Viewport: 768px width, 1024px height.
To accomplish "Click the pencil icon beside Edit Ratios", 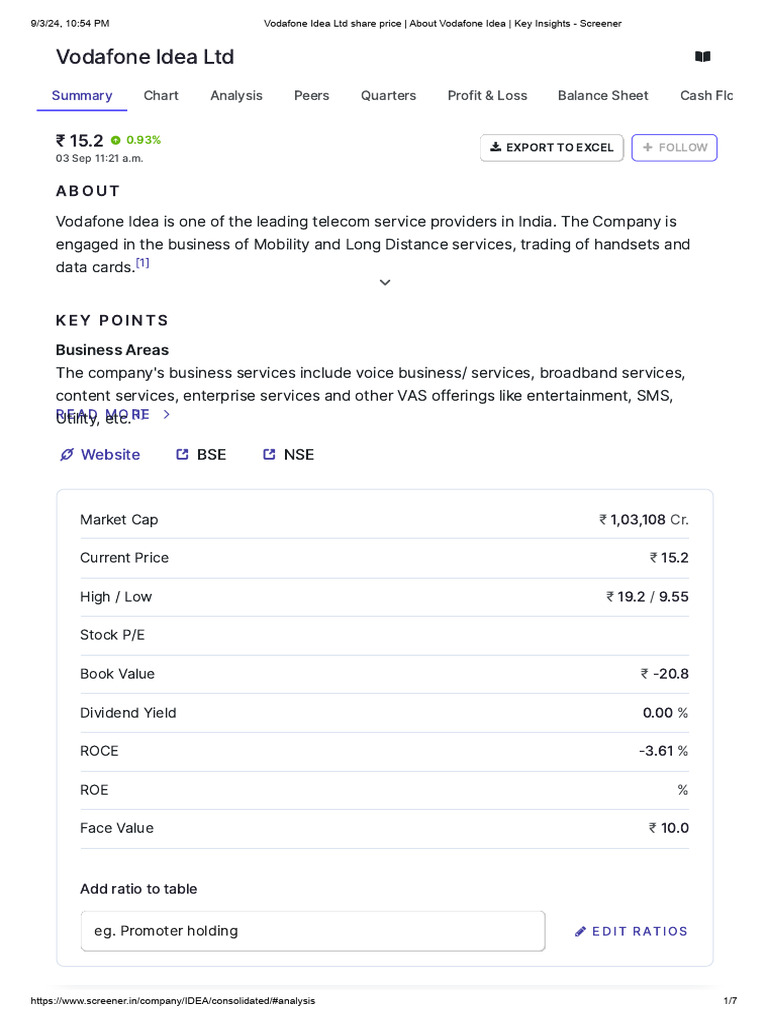I will point(581,932).
